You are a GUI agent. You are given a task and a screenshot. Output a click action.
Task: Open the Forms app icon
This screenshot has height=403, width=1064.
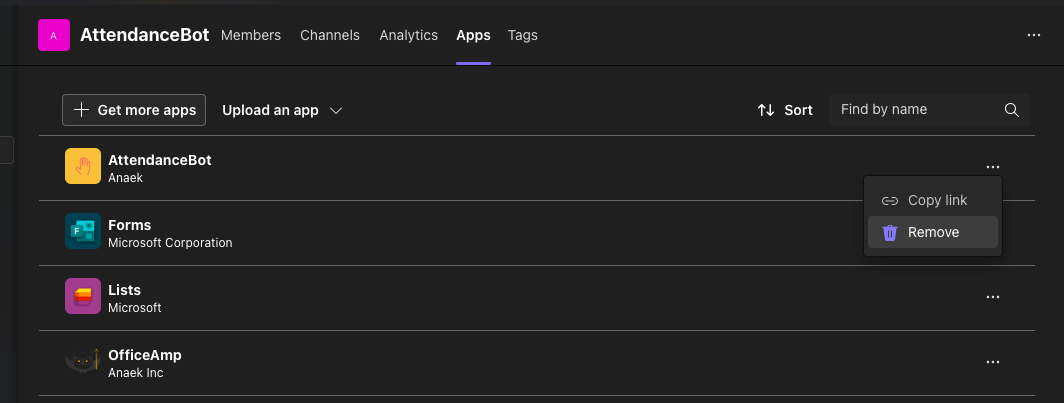pyautogui.click(x=83, y=231)
